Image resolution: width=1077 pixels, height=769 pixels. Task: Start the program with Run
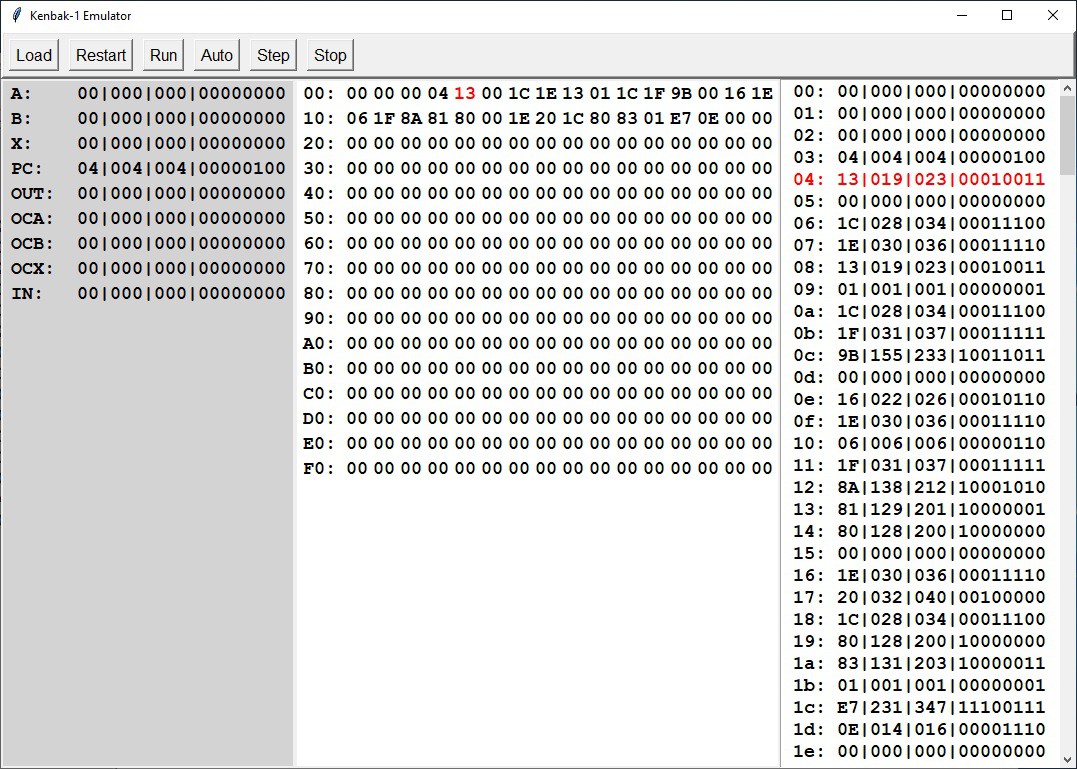pyautogui.click(x=163, y=55)
